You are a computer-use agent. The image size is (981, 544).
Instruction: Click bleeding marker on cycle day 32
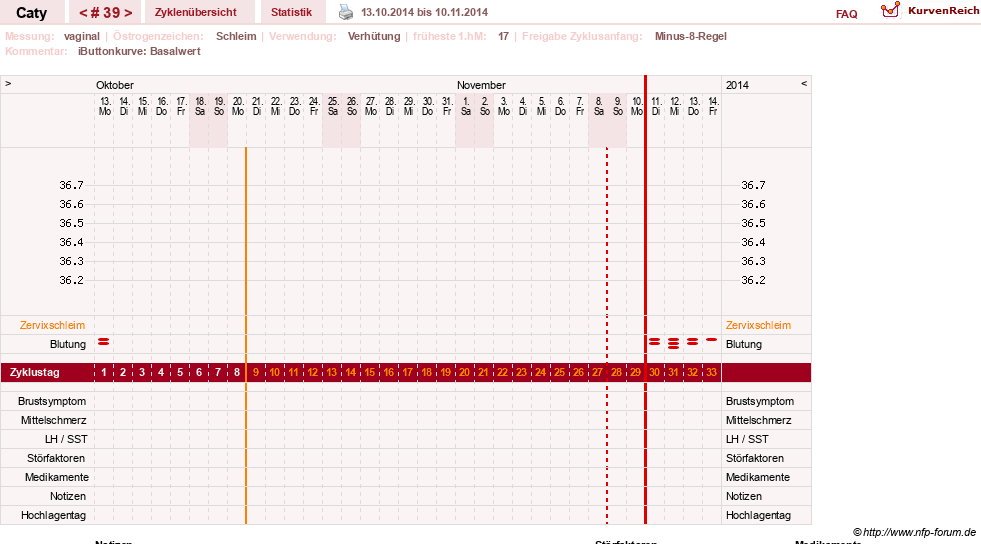pos(693,341)
